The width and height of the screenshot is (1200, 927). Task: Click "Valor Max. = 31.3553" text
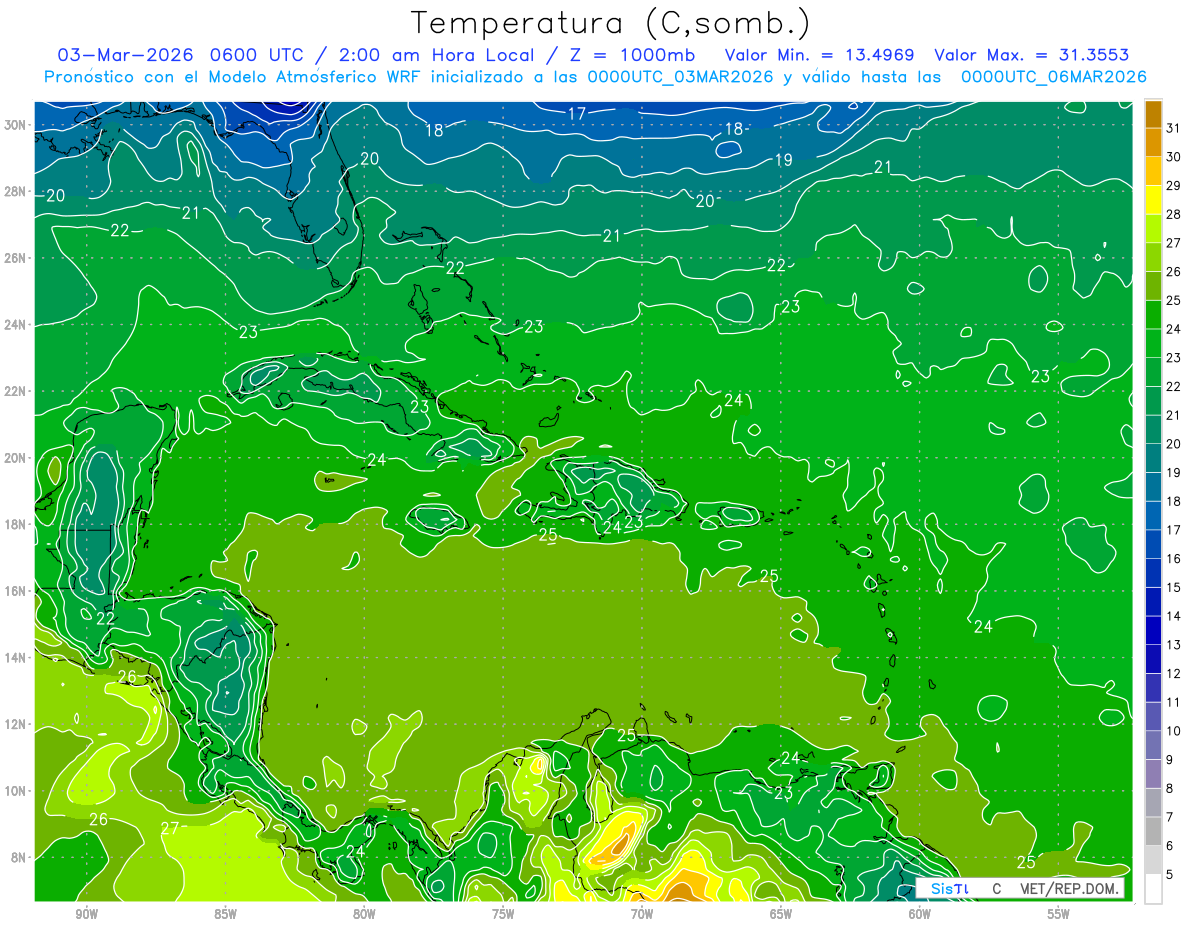[1032, 54]
